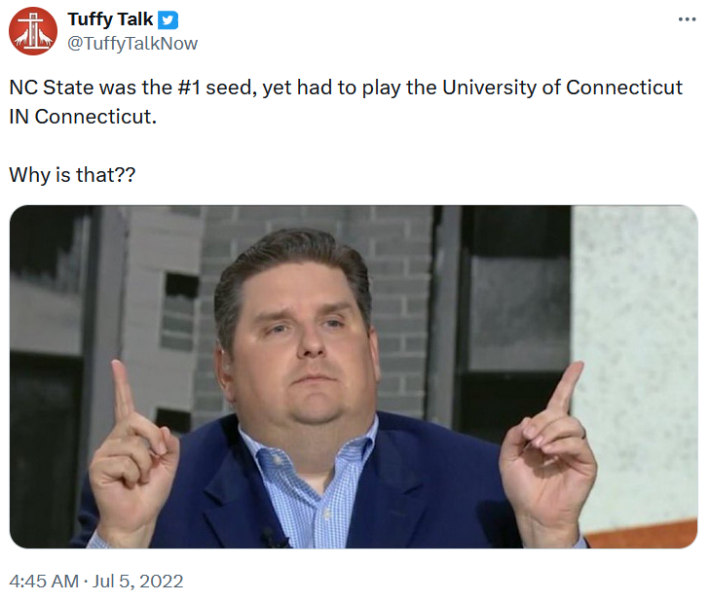Click the blue verified badge
Viewport: 710px width, 601px height.
(169, 20)
